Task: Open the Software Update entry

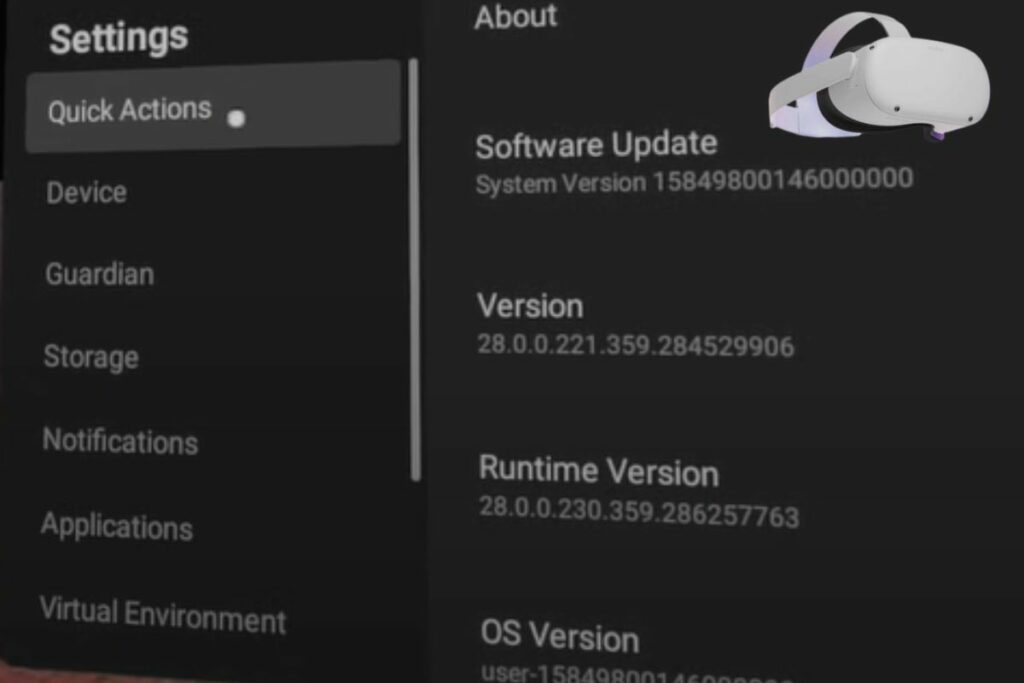Action: (596, 144)
